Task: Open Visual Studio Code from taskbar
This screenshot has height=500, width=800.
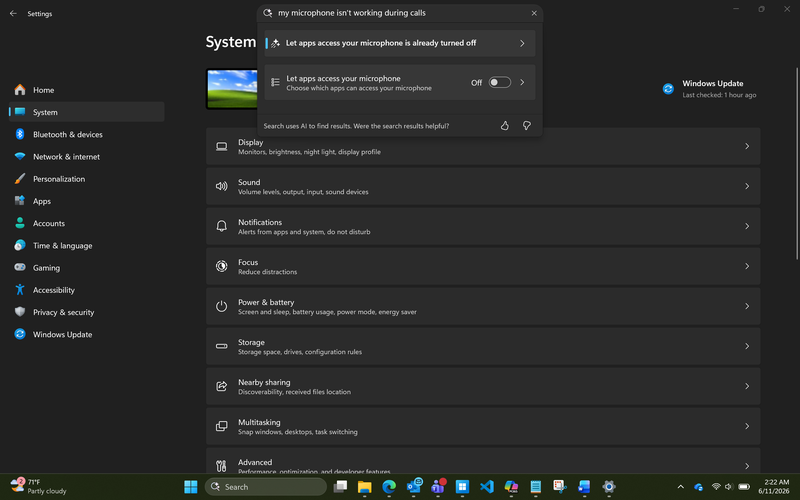Action: [x=487, y=487]
